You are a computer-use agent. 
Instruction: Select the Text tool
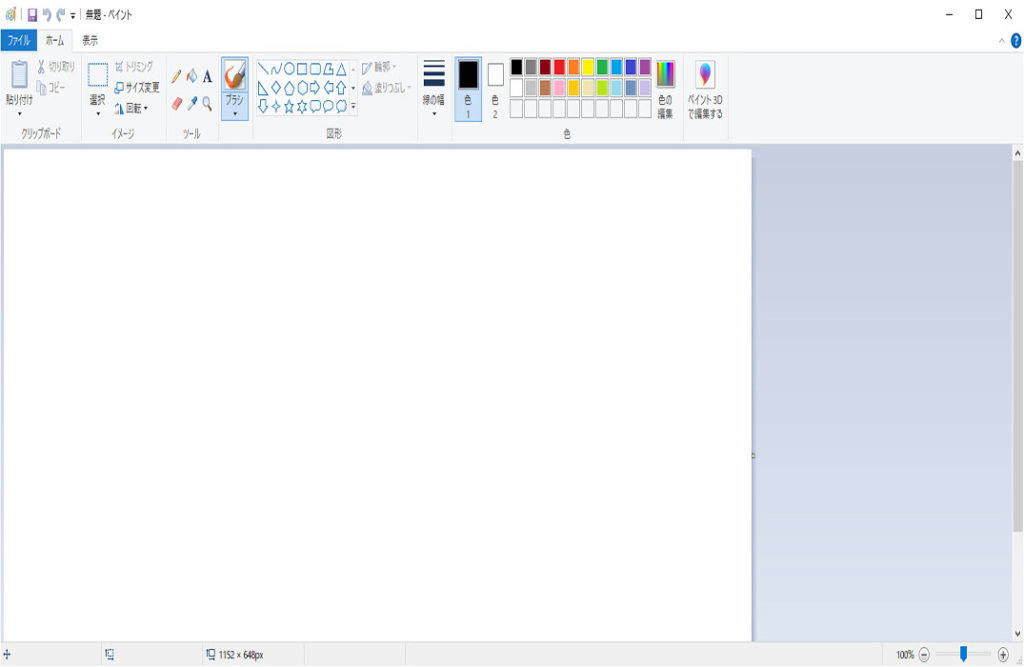pos(207,76)
